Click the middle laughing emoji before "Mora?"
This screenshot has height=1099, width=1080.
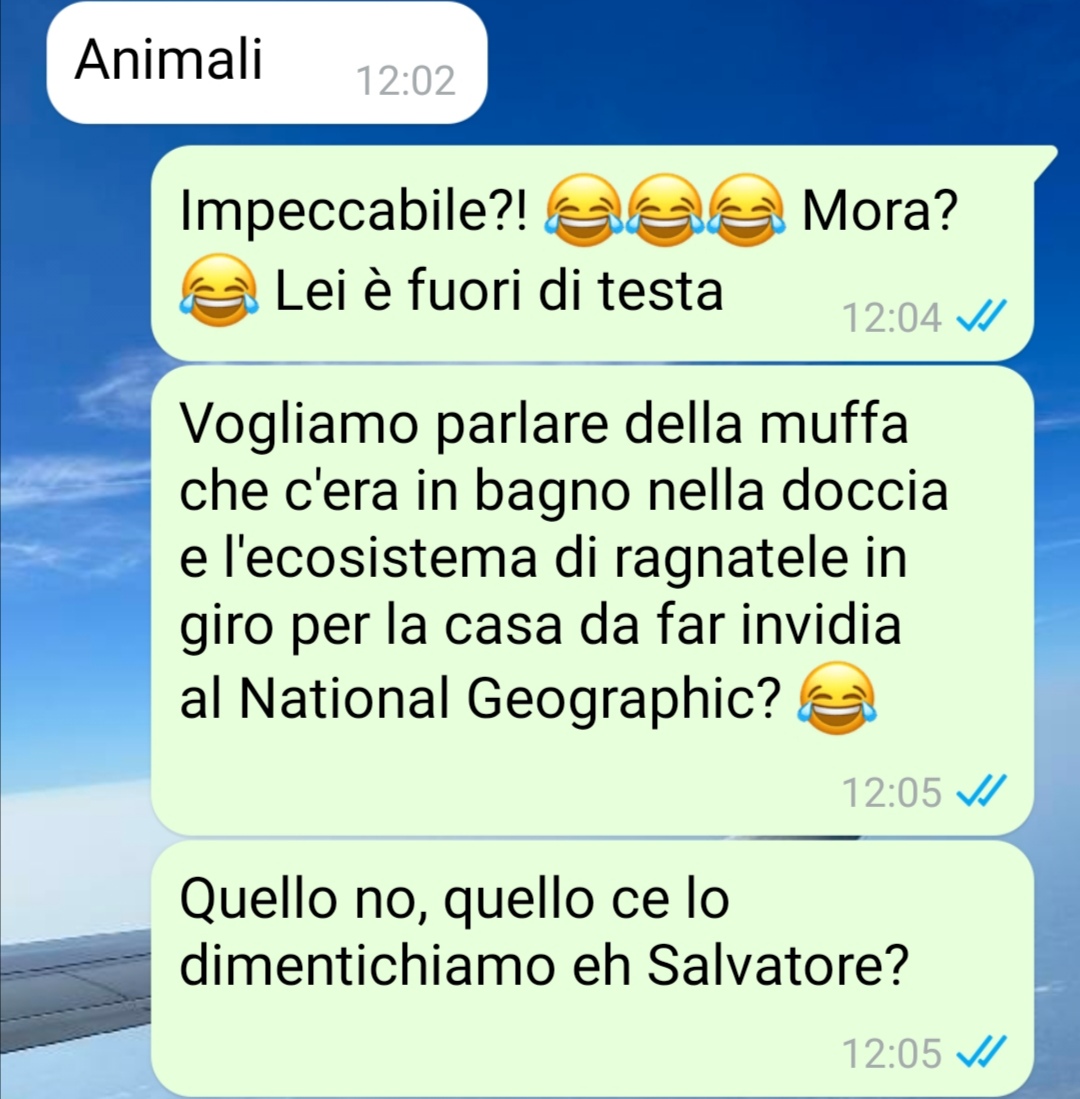[665, 210]
